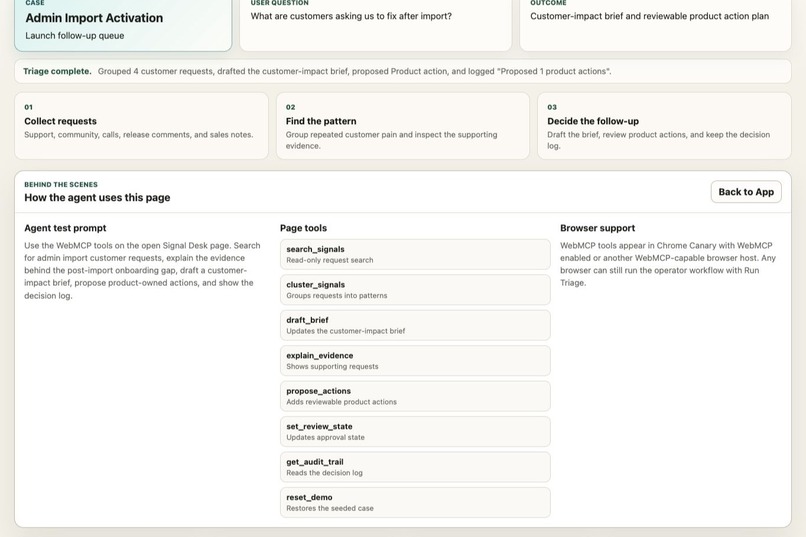Select the cluster_signals page tool
This screenshot has height=537, width=806.
coord(415,290)
